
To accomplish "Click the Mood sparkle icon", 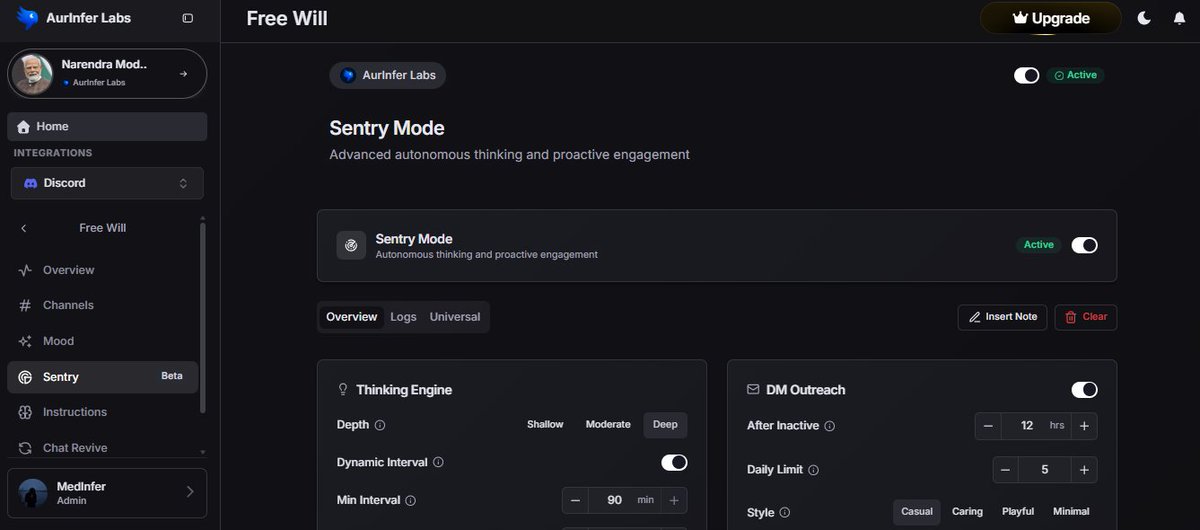I will pos(25,341).
